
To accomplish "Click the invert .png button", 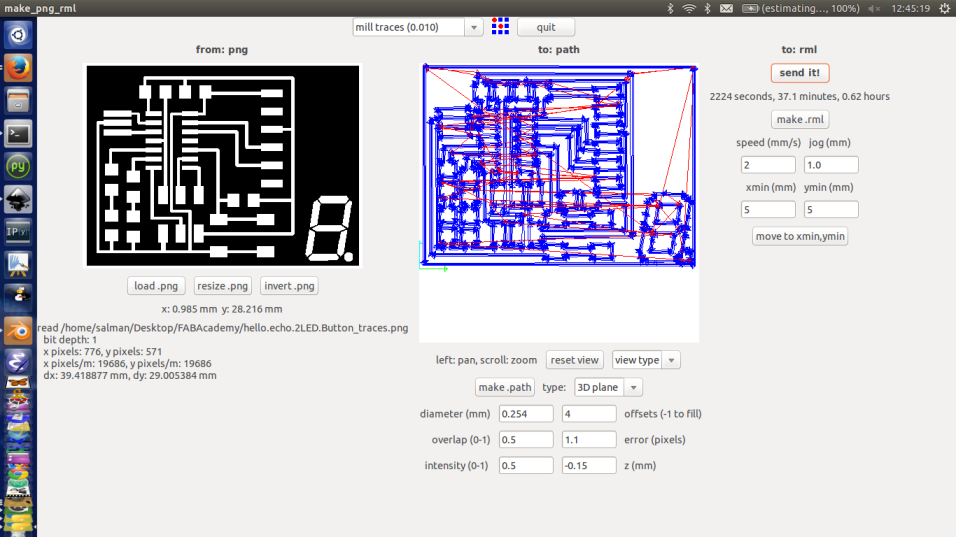I will (x=289, y=286).
